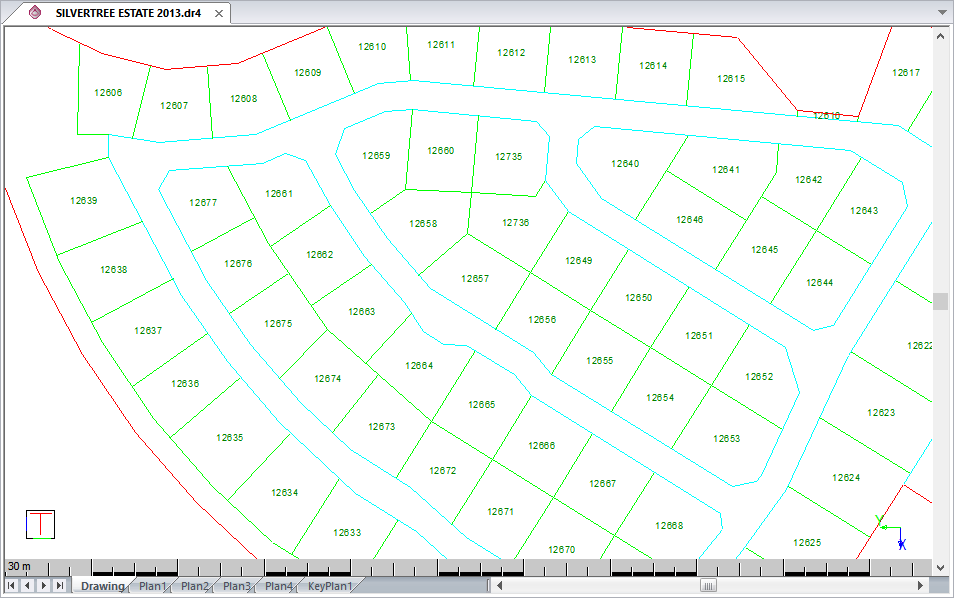
Task: Jump to last sheet tab with navigation arrow
Action: 60,585
